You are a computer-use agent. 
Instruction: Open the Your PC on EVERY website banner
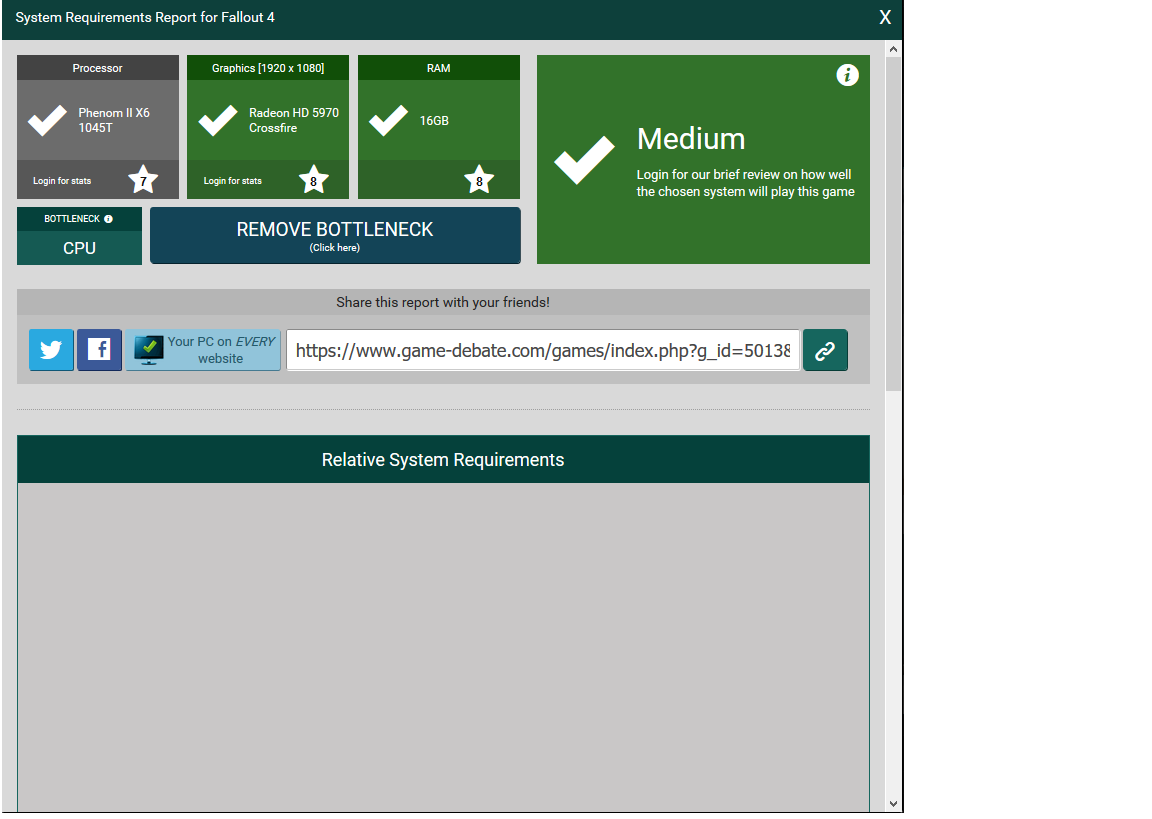(203, 350)
